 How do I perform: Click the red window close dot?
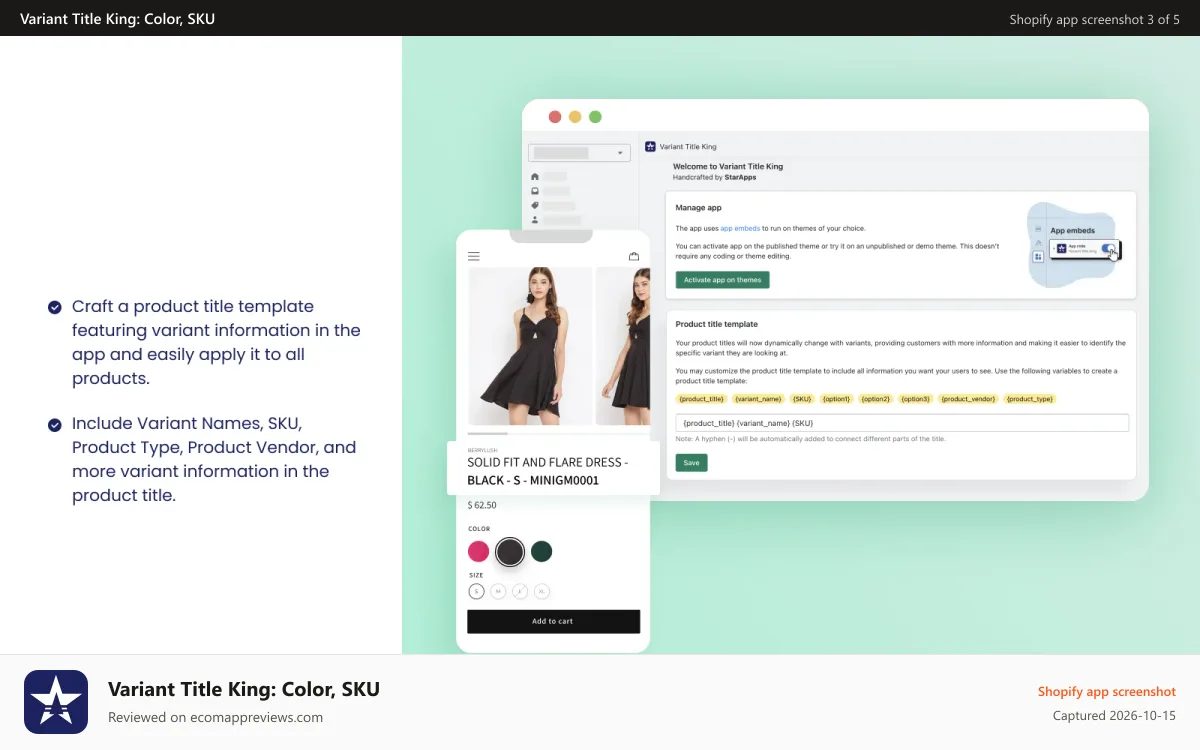[555, 117]
